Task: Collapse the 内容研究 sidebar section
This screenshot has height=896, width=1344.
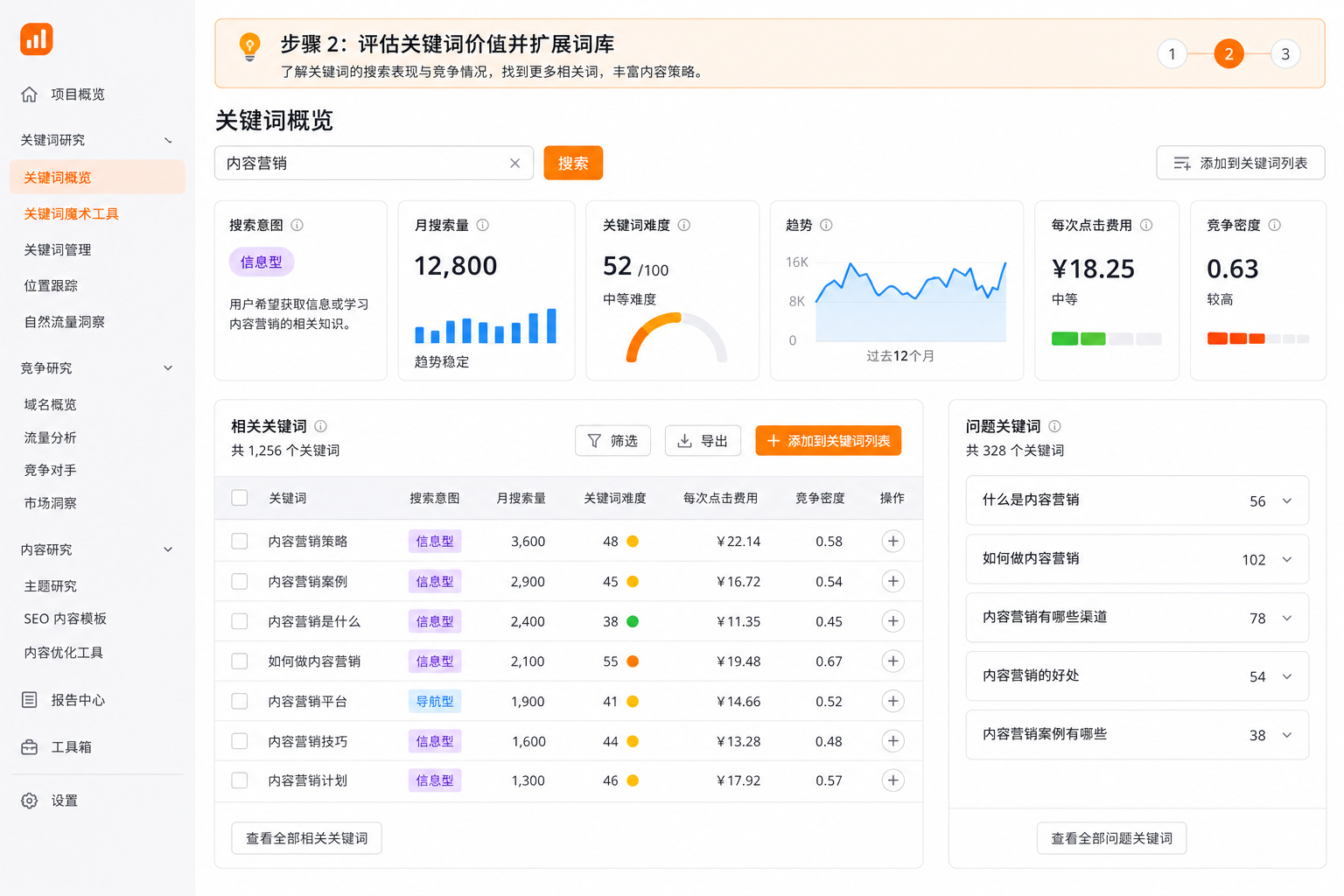Action: (168, 549)
